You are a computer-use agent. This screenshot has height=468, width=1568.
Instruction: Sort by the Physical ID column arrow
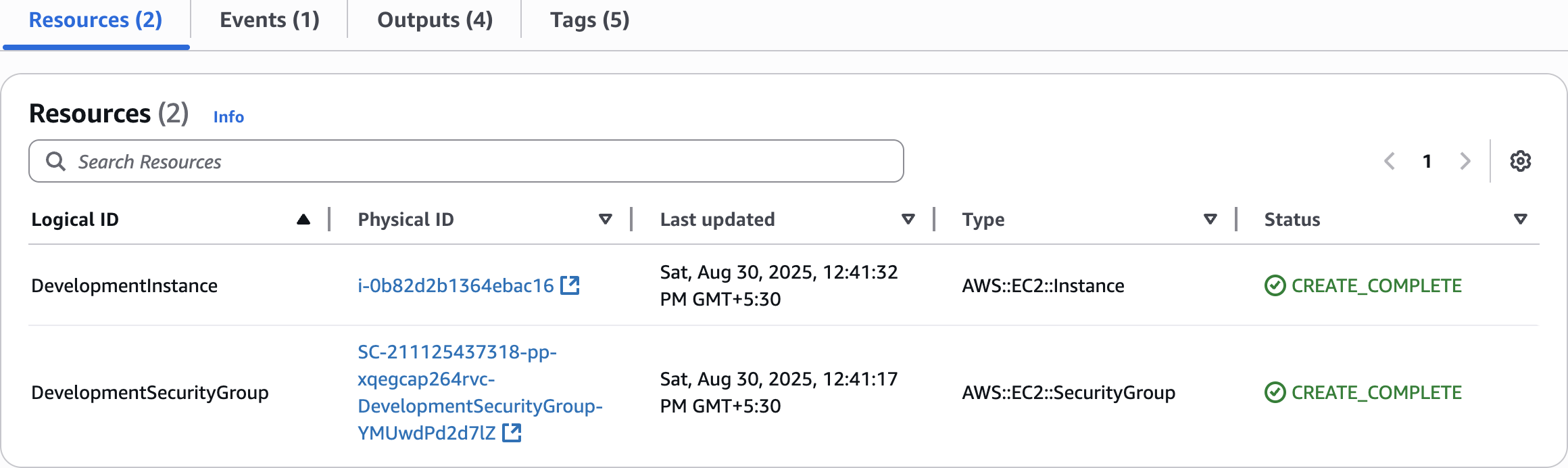pyautogui.click(x=606, y=219)
